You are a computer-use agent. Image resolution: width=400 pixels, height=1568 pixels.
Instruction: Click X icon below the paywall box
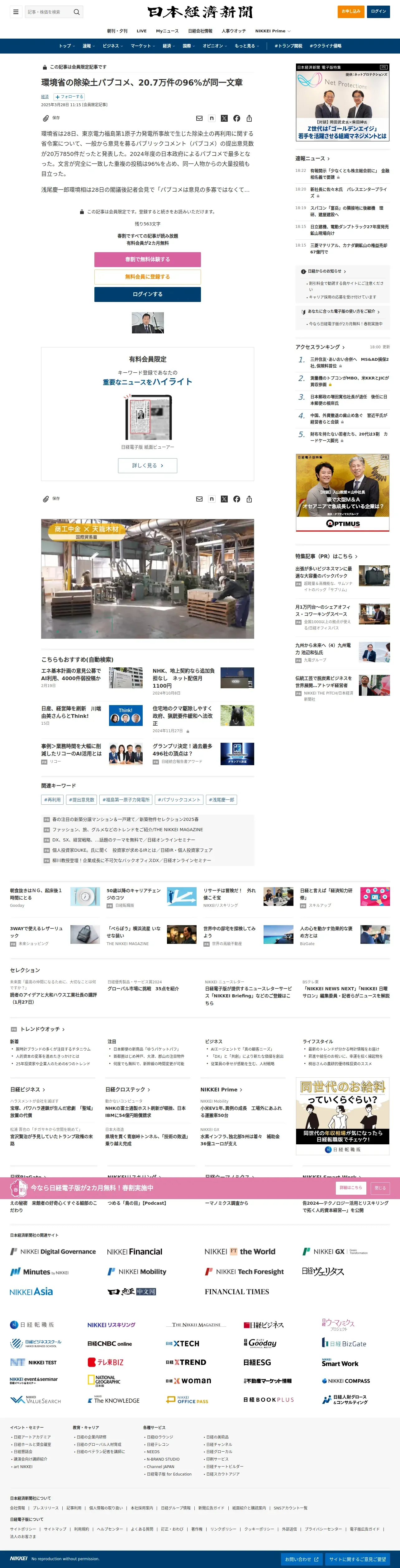(x=224, y=499)
